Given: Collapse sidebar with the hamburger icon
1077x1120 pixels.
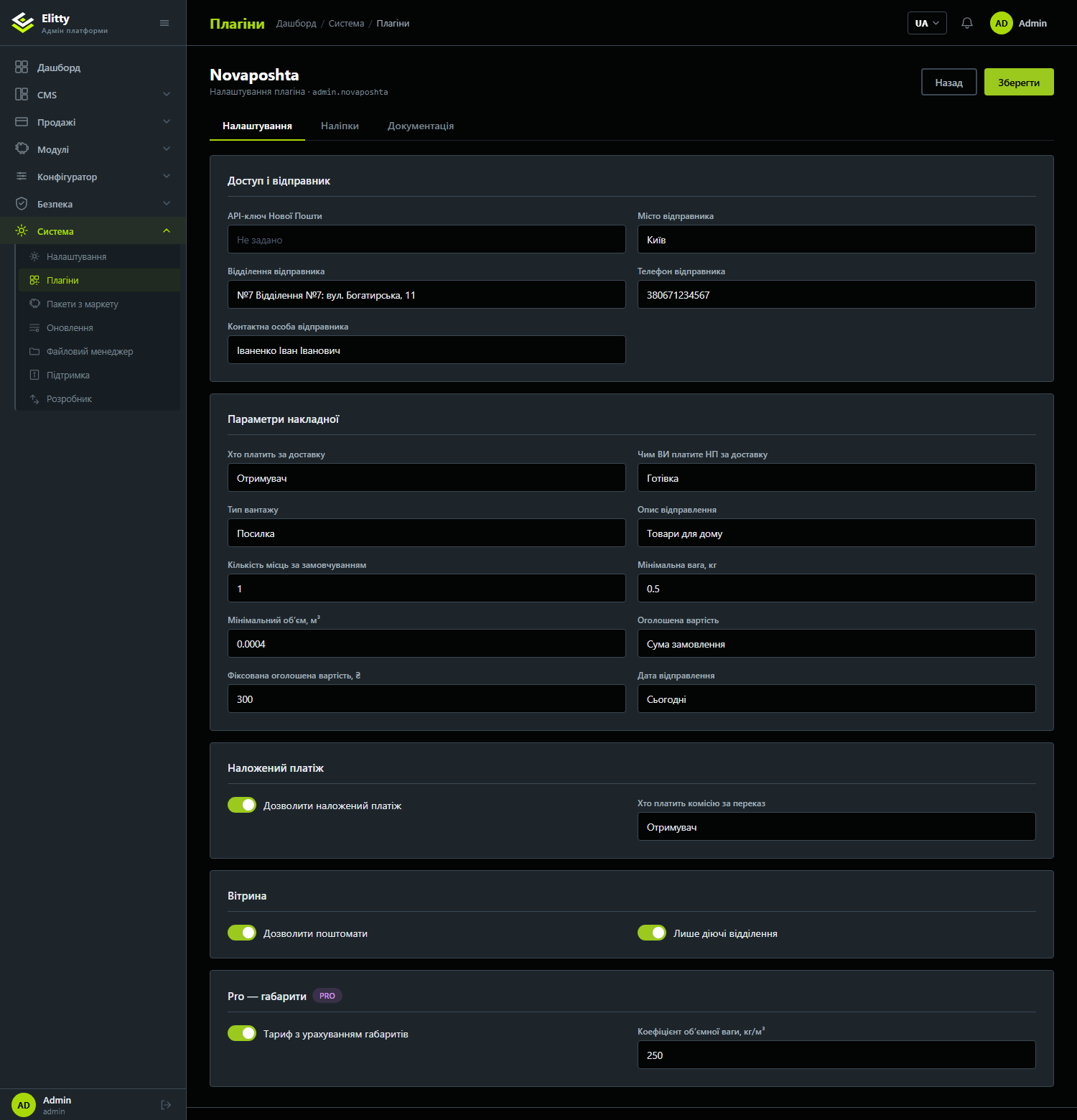Looking at the screenshot, I should pos(164,23).
